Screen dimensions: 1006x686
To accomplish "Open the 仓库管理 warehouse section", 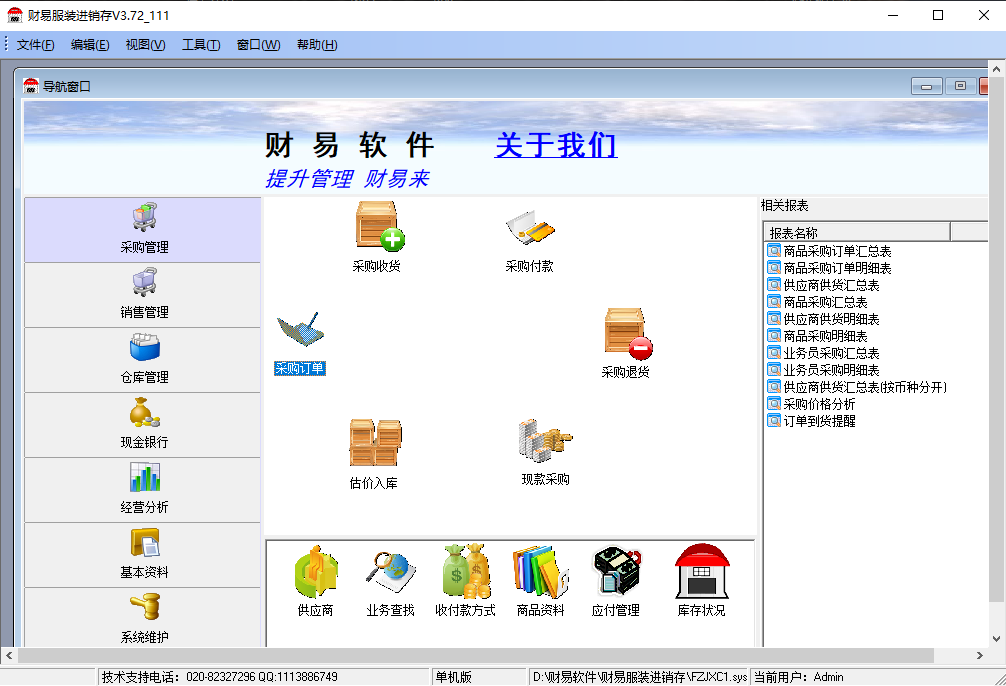I will pos(142,360).
